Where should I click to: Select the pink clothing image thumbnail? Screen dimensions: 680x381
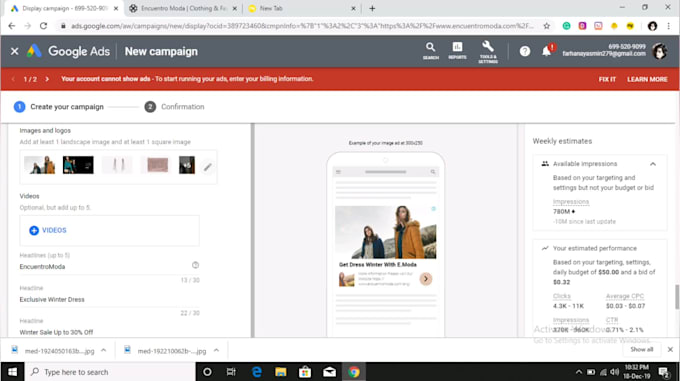[157, 165]
